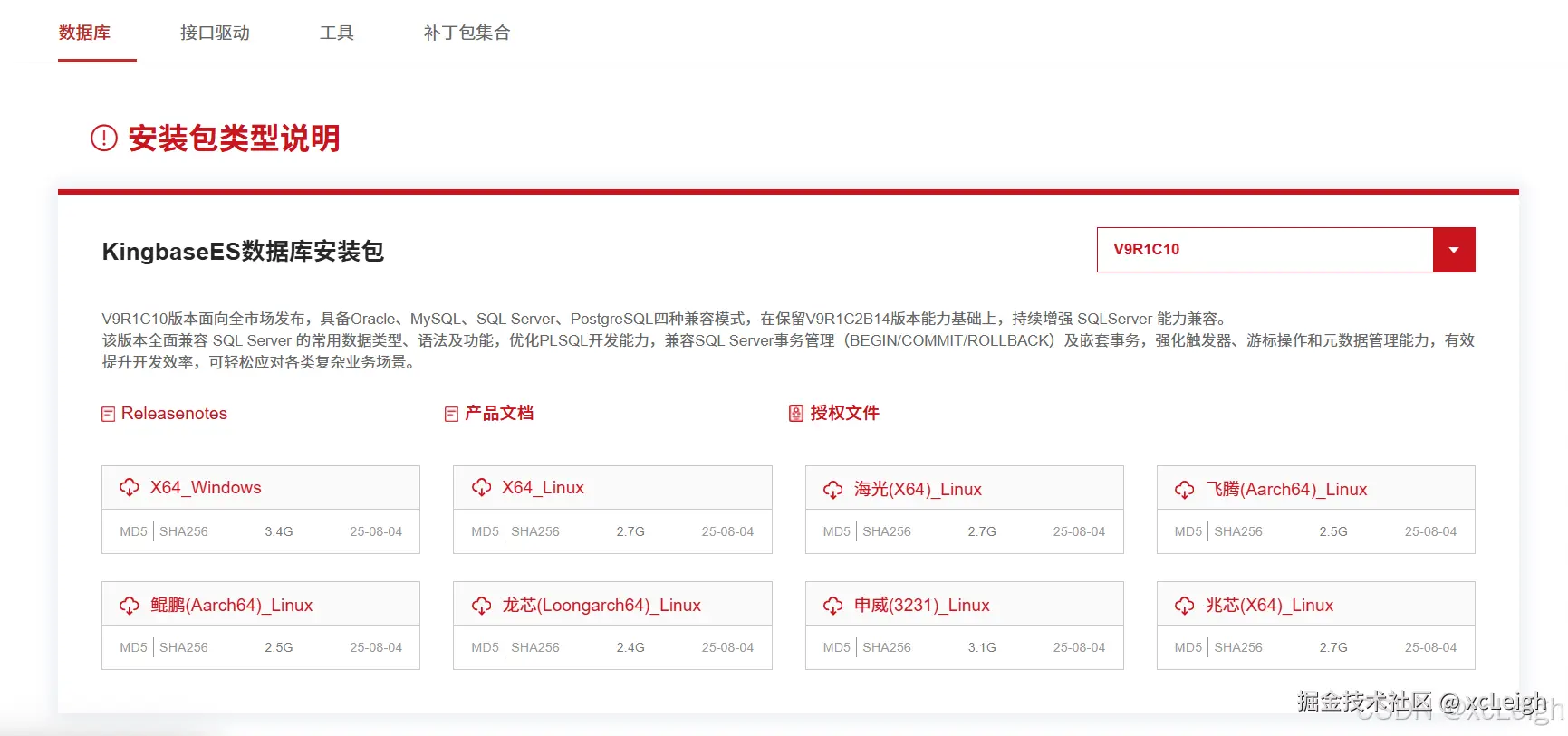Click MD5 for X64_Linux
The height and width of the screenshot is (736, 1568).
pyautogui.click(x=485, y=531)
